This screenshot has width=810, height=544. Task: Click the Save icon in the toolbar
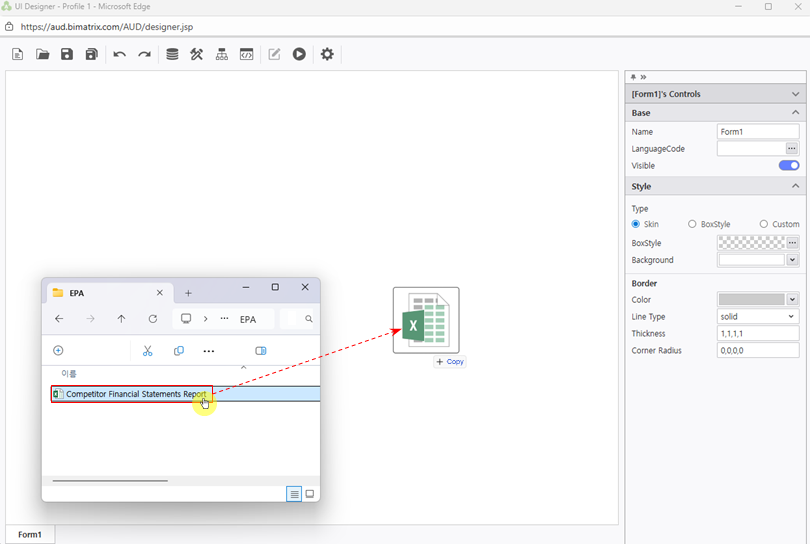point(67,54)
